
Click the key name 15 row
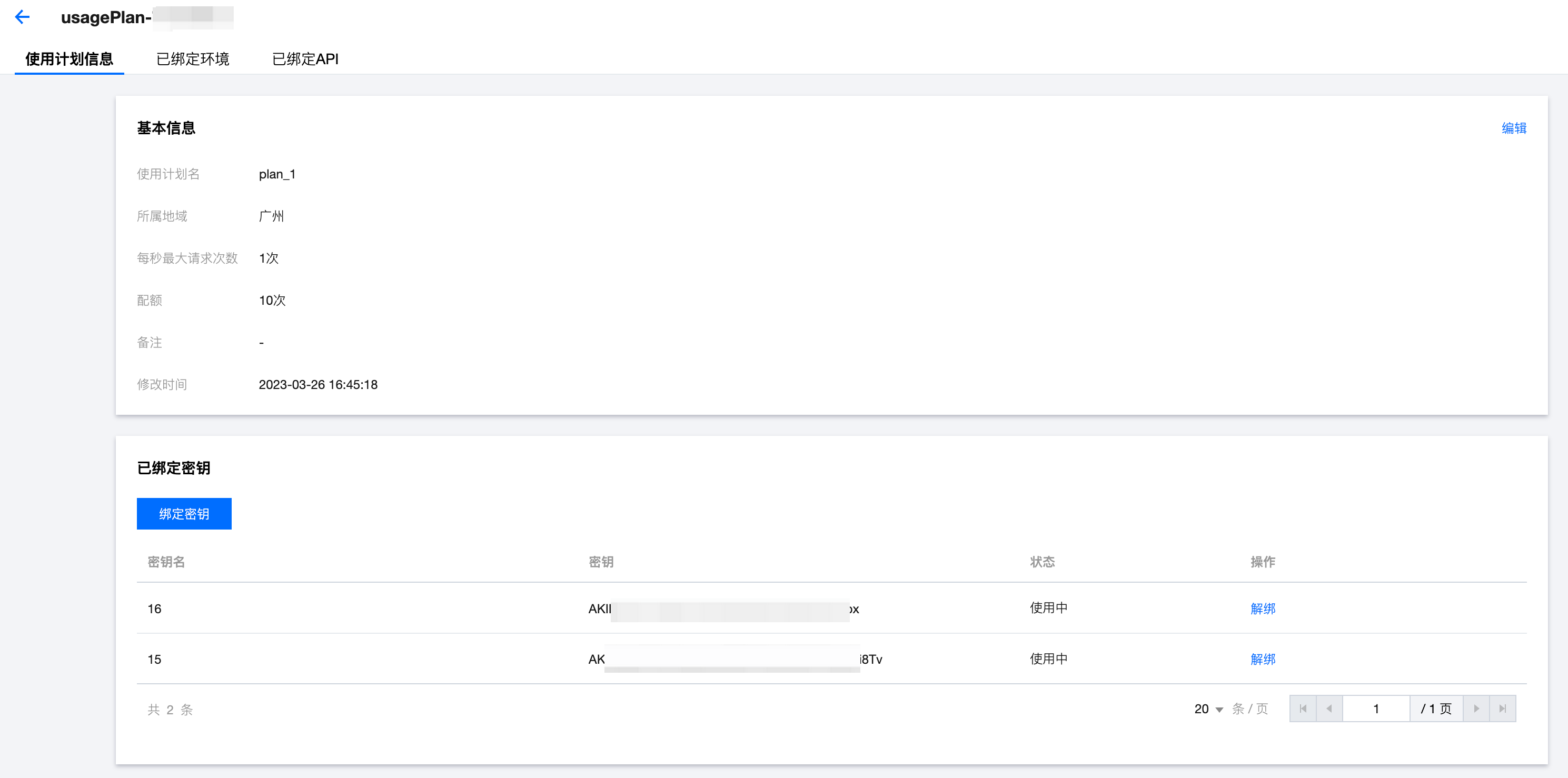pyautogui.click(x=155, y=659)
